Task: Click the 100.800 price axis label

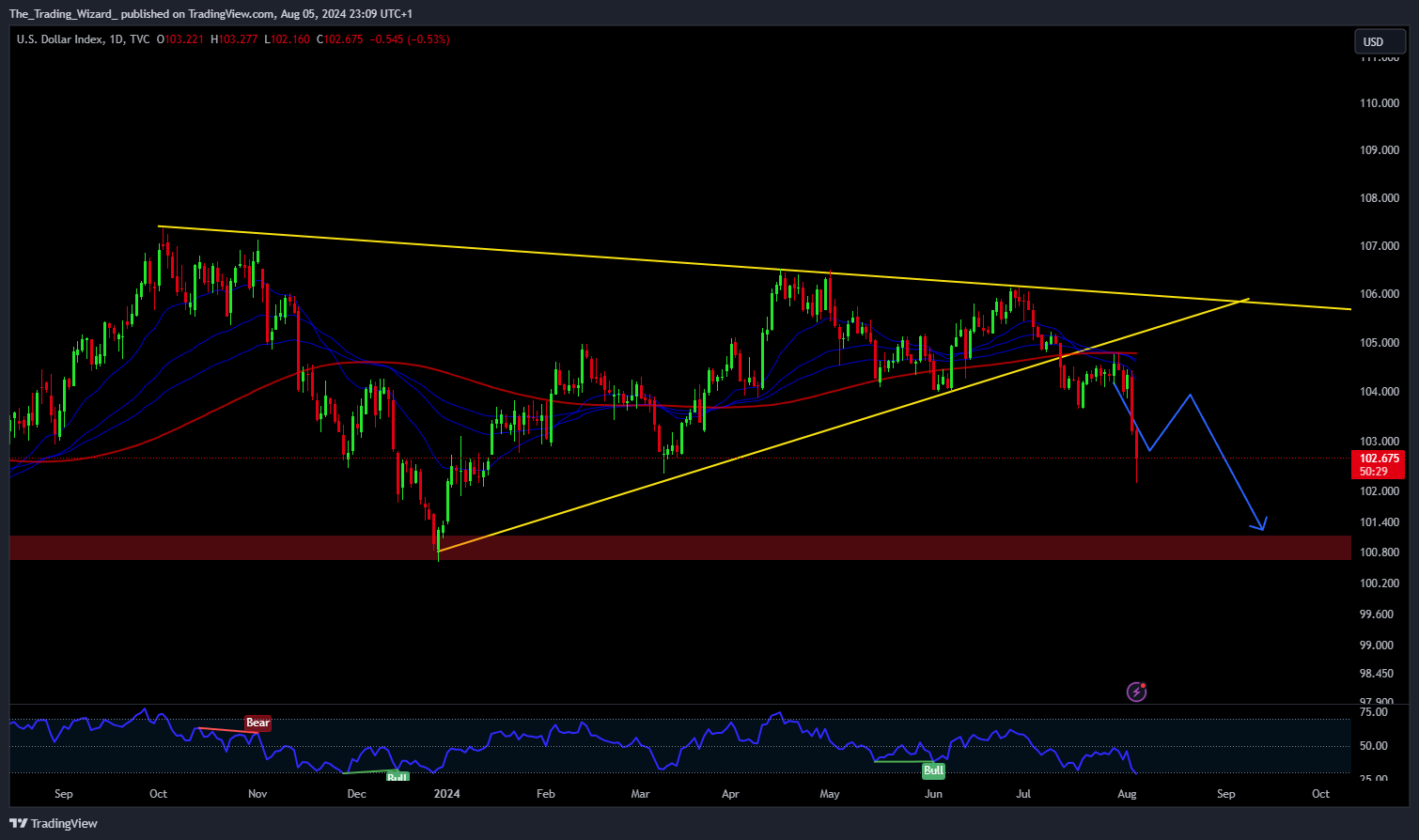Action: (x=1379, y=552)
